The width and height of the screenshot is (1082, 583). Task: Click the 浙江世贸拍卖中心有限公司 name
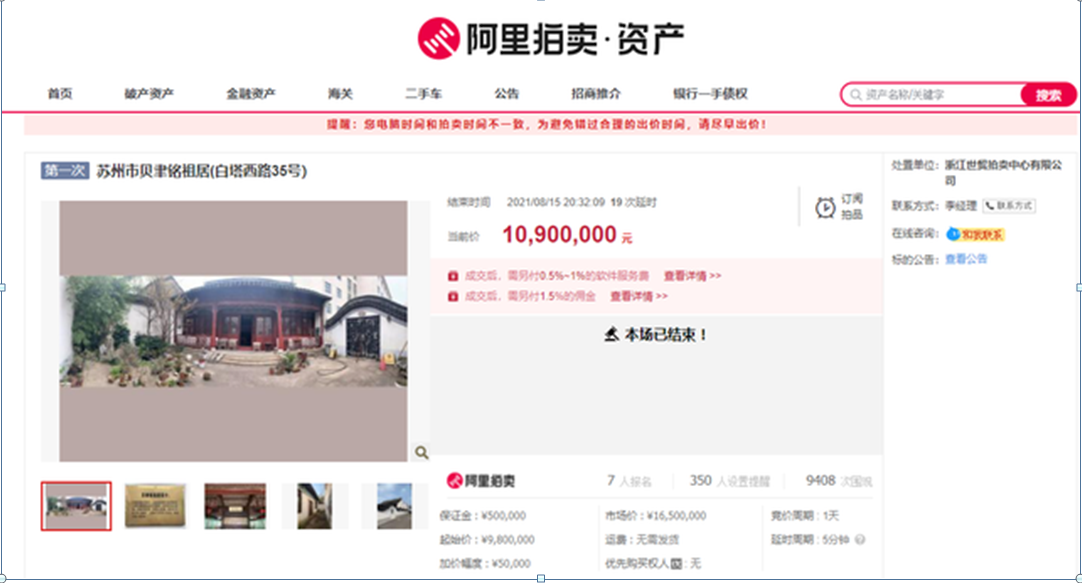[1003, 172]
